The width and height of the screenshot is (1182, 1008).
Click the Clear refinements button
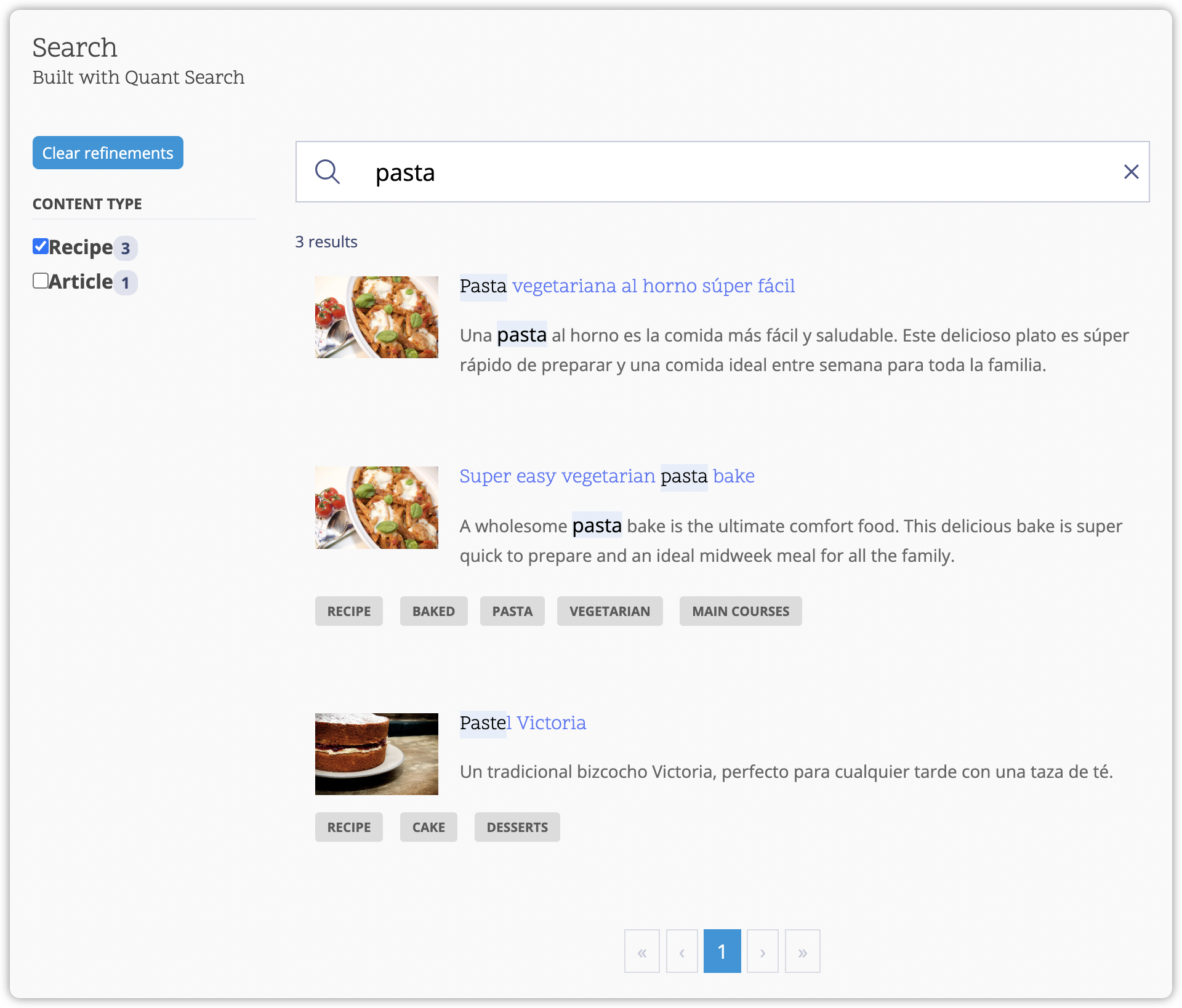108,153
